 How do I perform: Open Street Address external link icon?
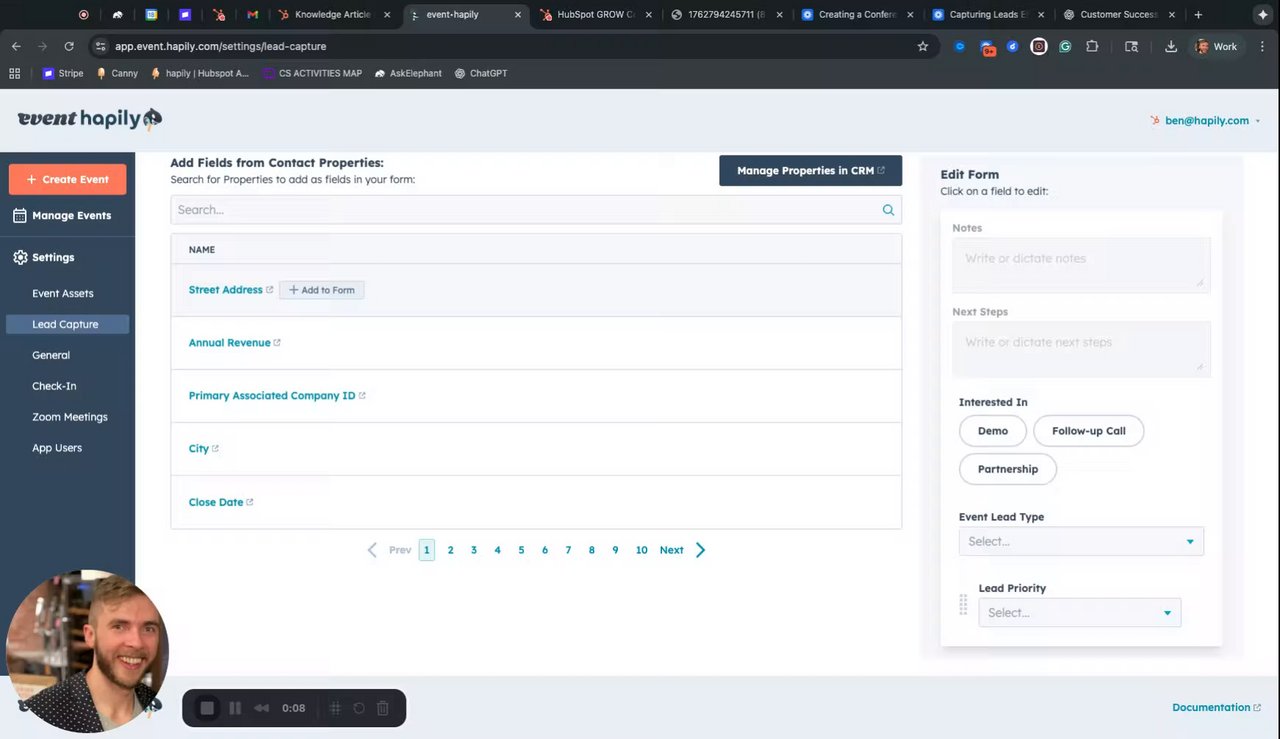point(270,290)
